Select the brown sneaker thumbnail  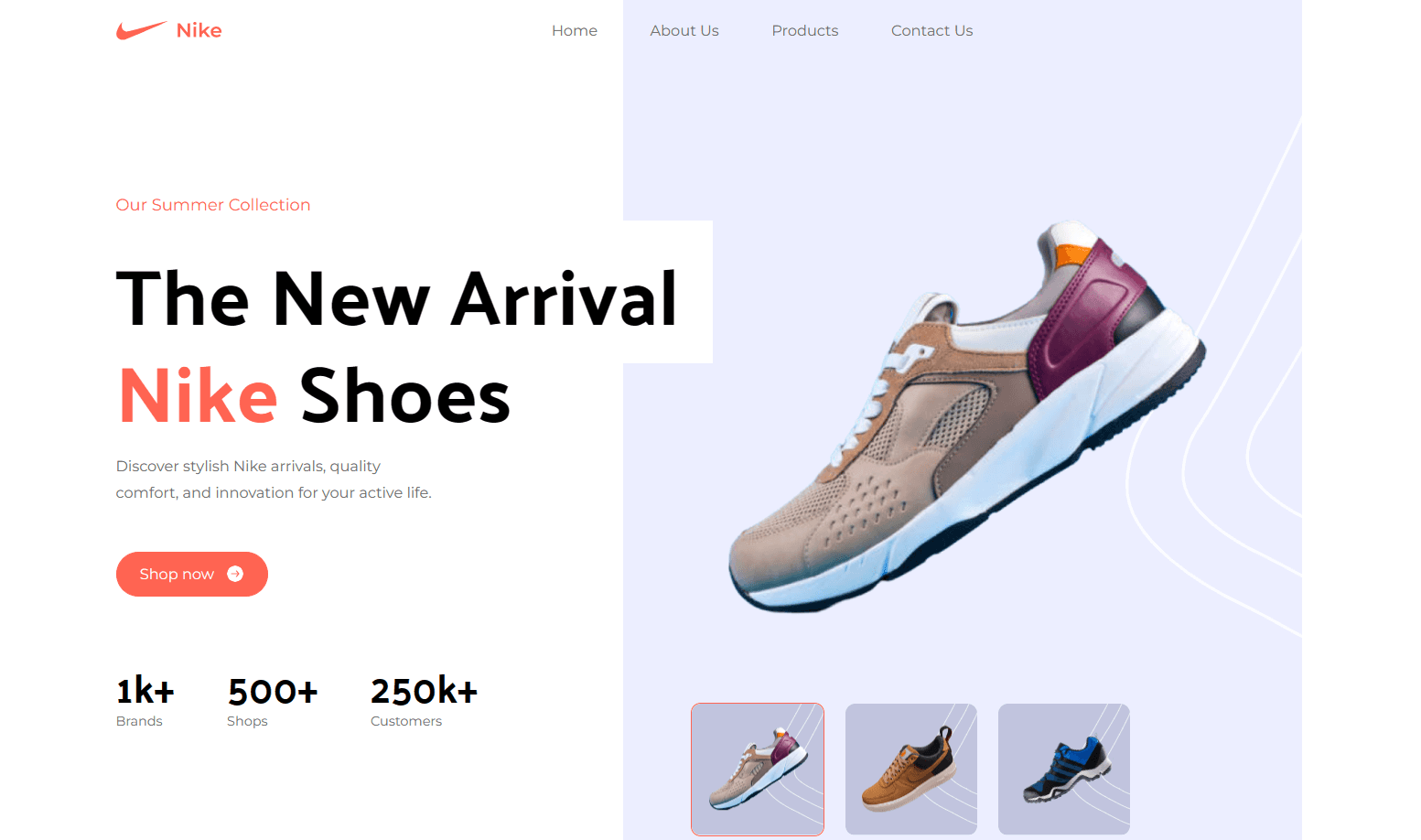click(x=911, y=770)
